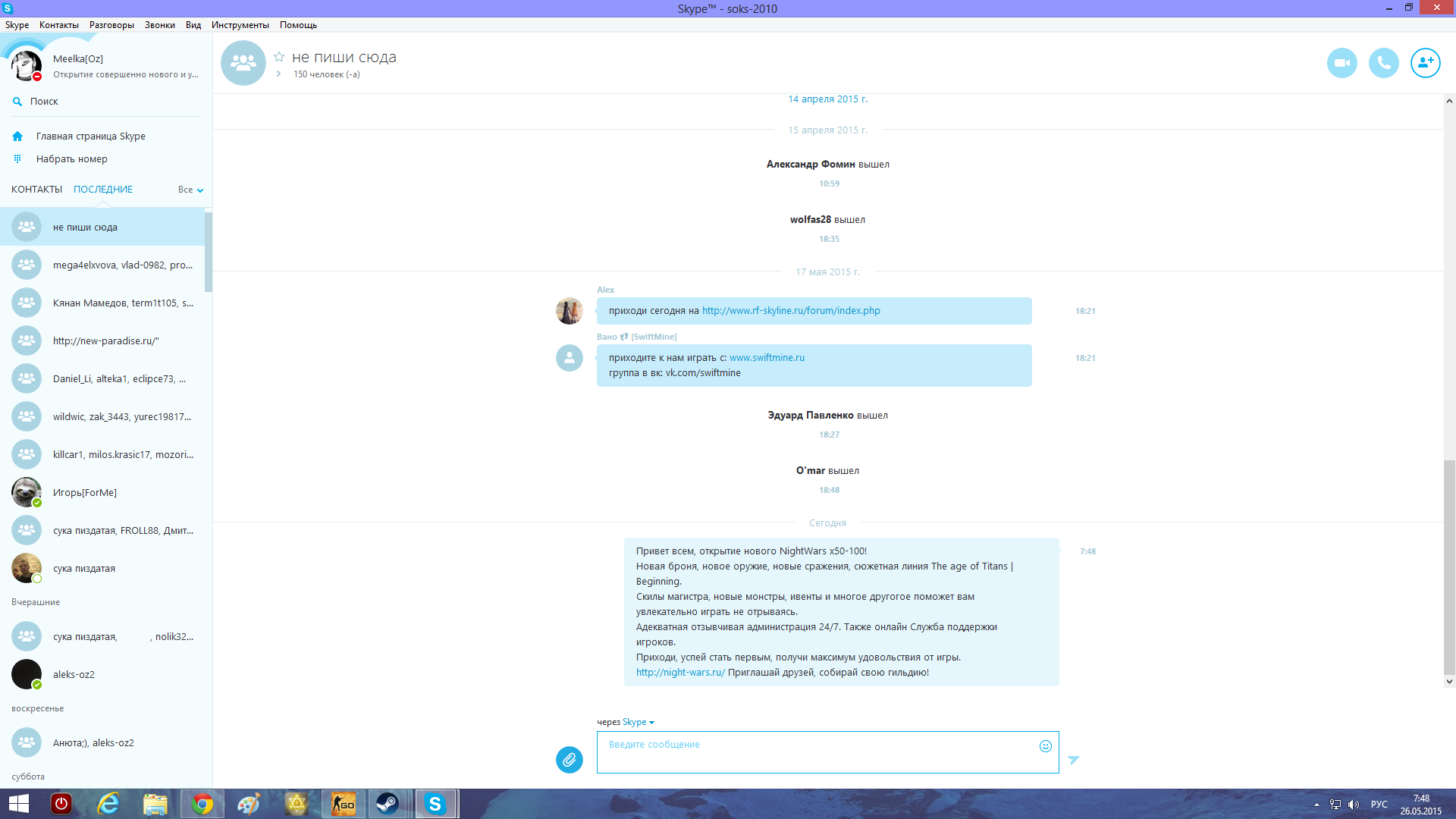The width and height of the screenshot is (1456, 819).
Task: Open chat with aleks-oz2
Action: 102,674
